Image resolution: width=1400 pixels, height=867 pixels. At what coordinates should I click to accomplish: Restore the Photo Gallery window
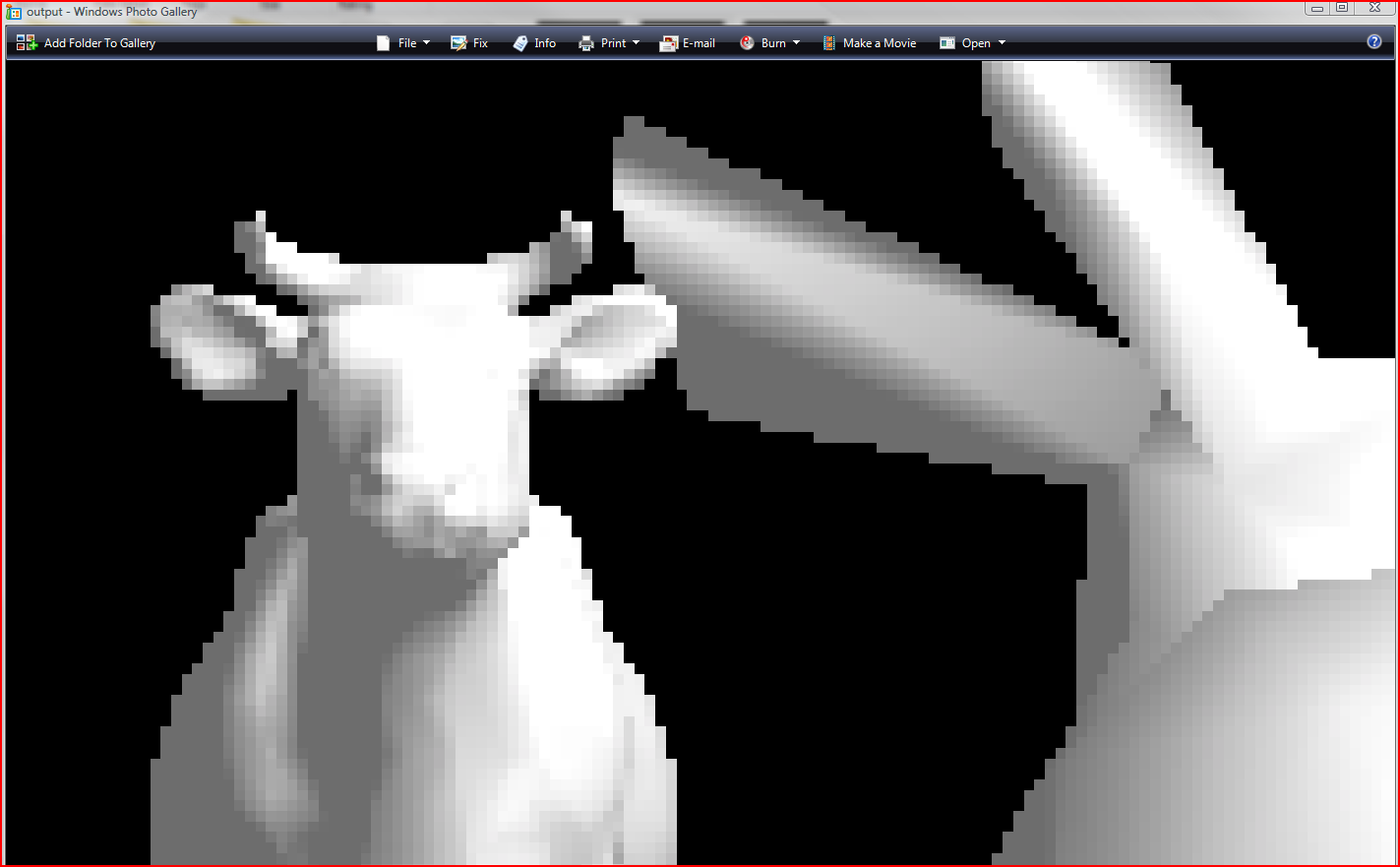(1342, 8)
